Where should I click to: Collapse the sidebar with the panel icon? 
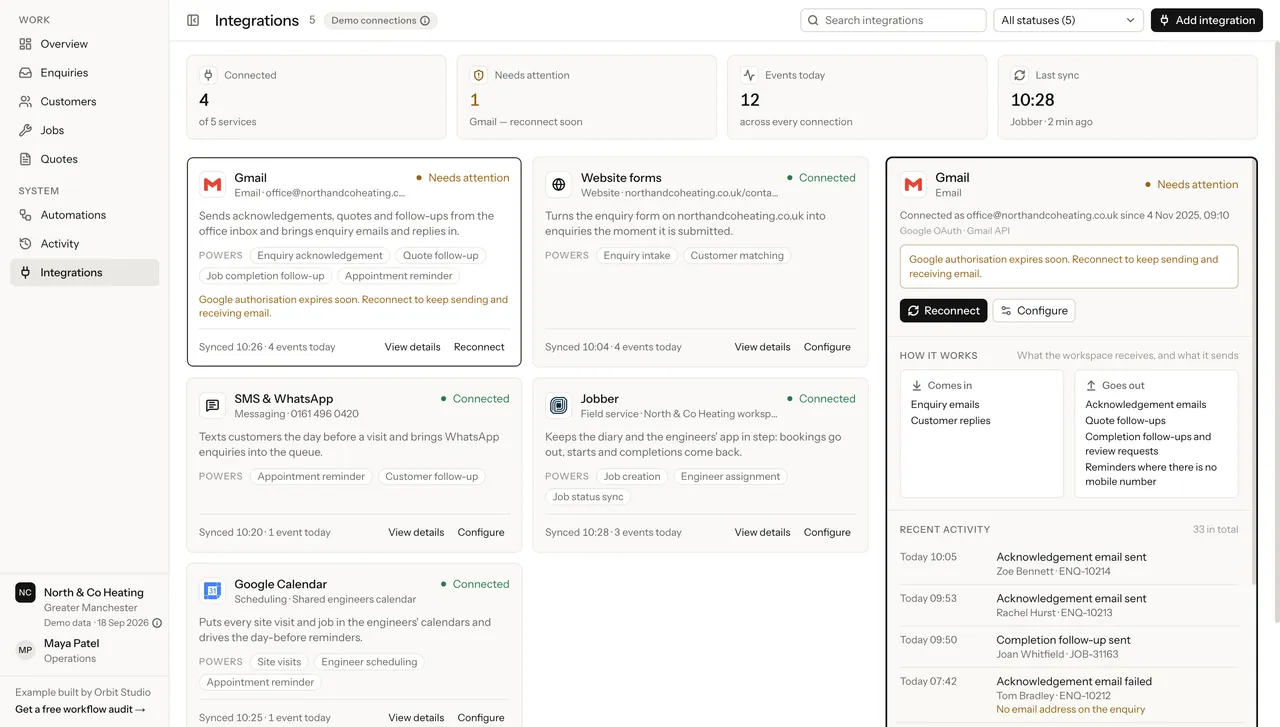pos(193,20)
